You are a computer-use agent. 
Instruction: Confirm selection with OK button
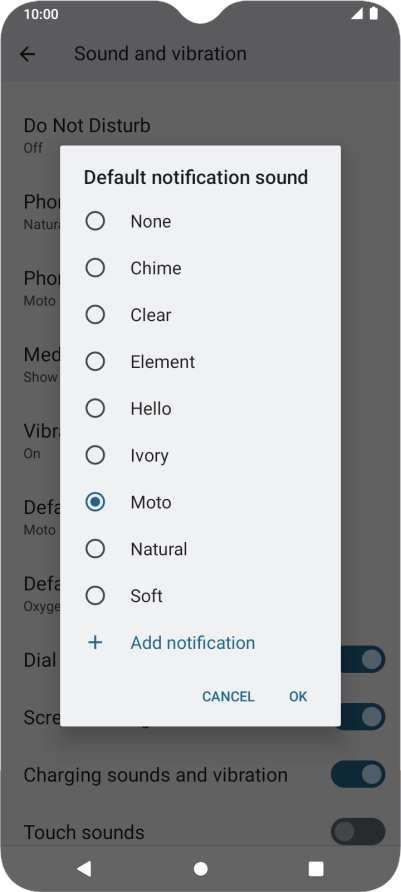click(x=298, y=696)
